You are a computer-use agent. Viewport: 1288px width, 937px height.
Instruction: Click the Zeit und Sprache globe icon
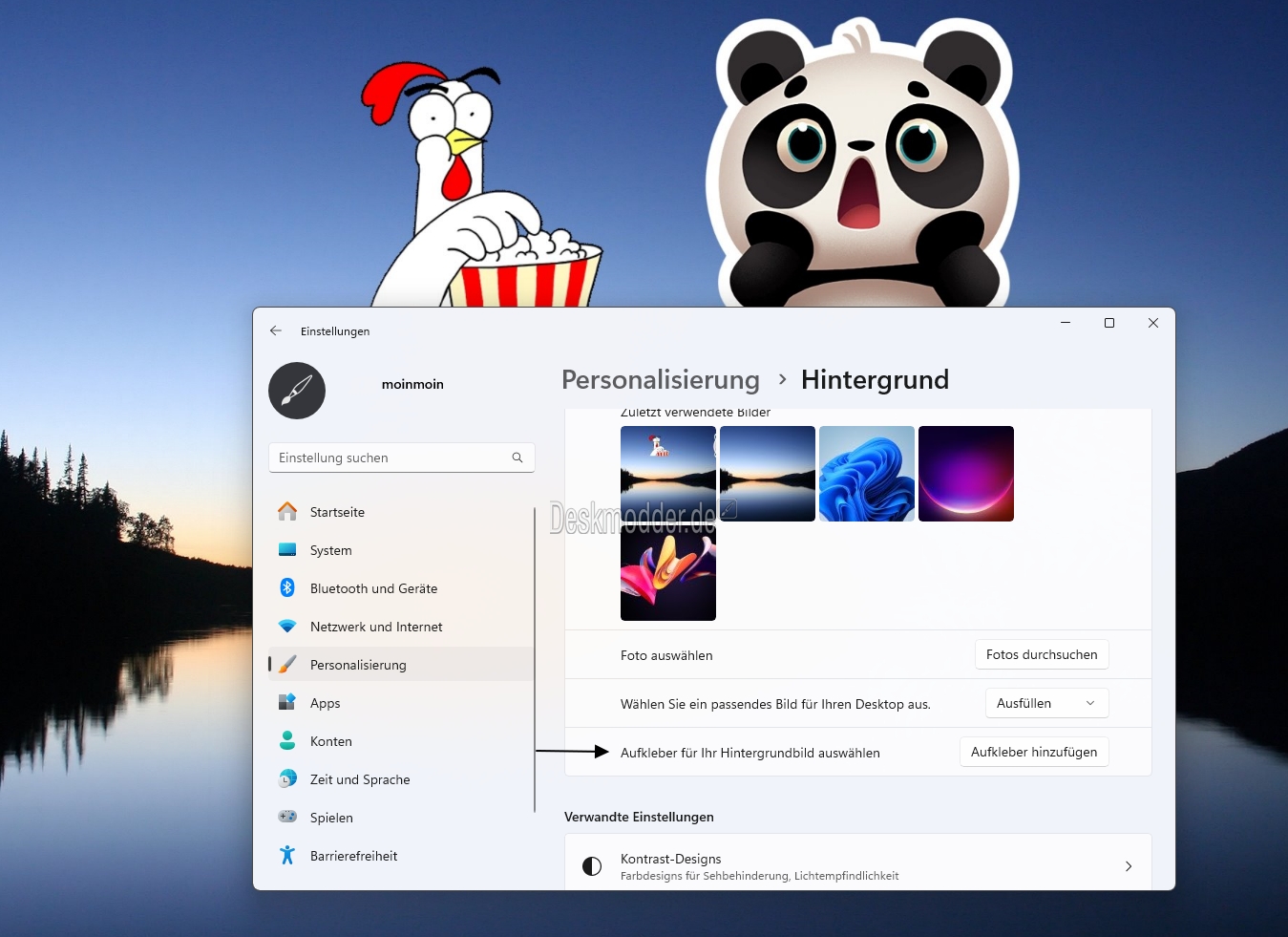click(287, 779)
